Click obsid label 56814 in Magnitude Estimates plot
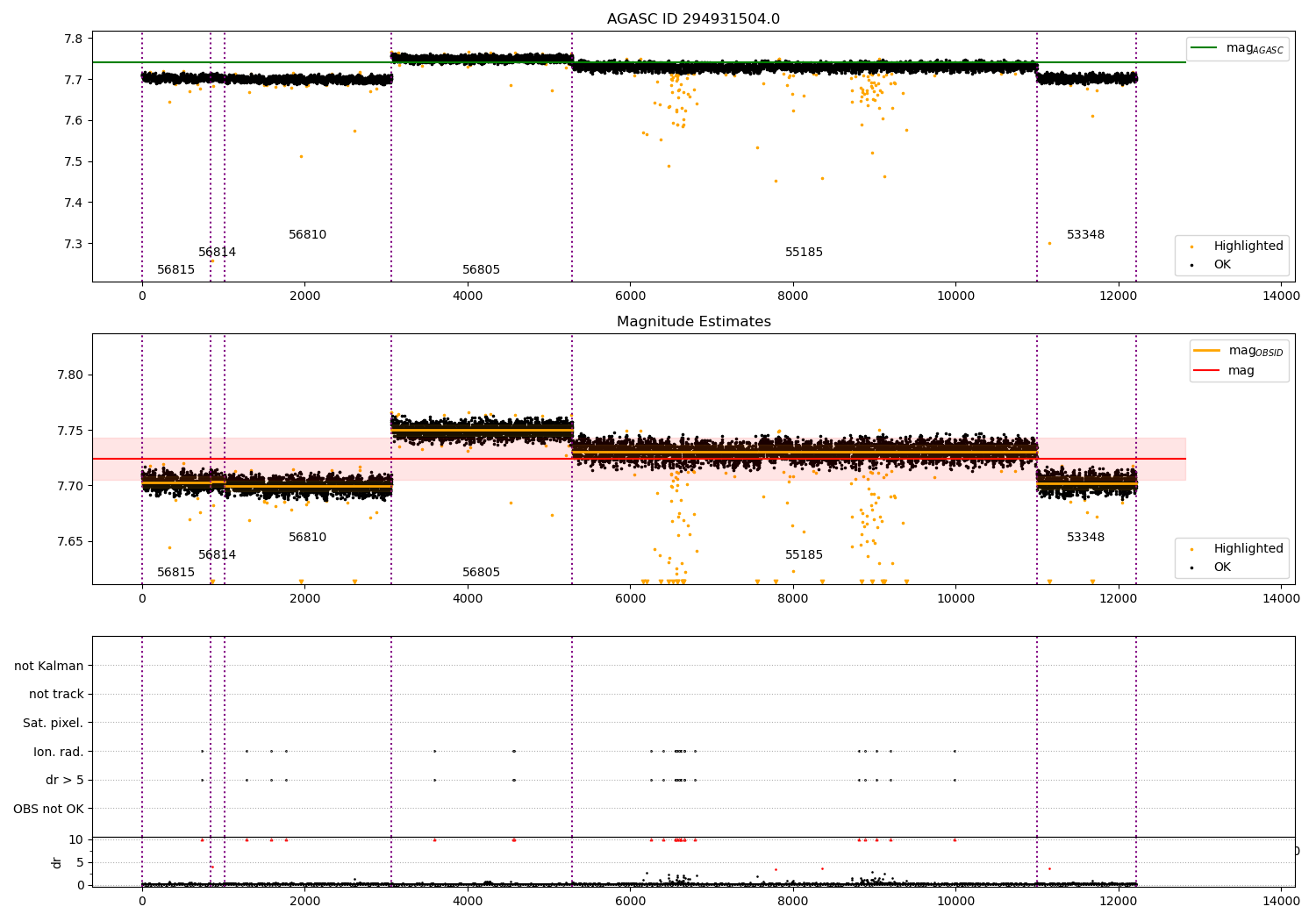 click(217, 555)
